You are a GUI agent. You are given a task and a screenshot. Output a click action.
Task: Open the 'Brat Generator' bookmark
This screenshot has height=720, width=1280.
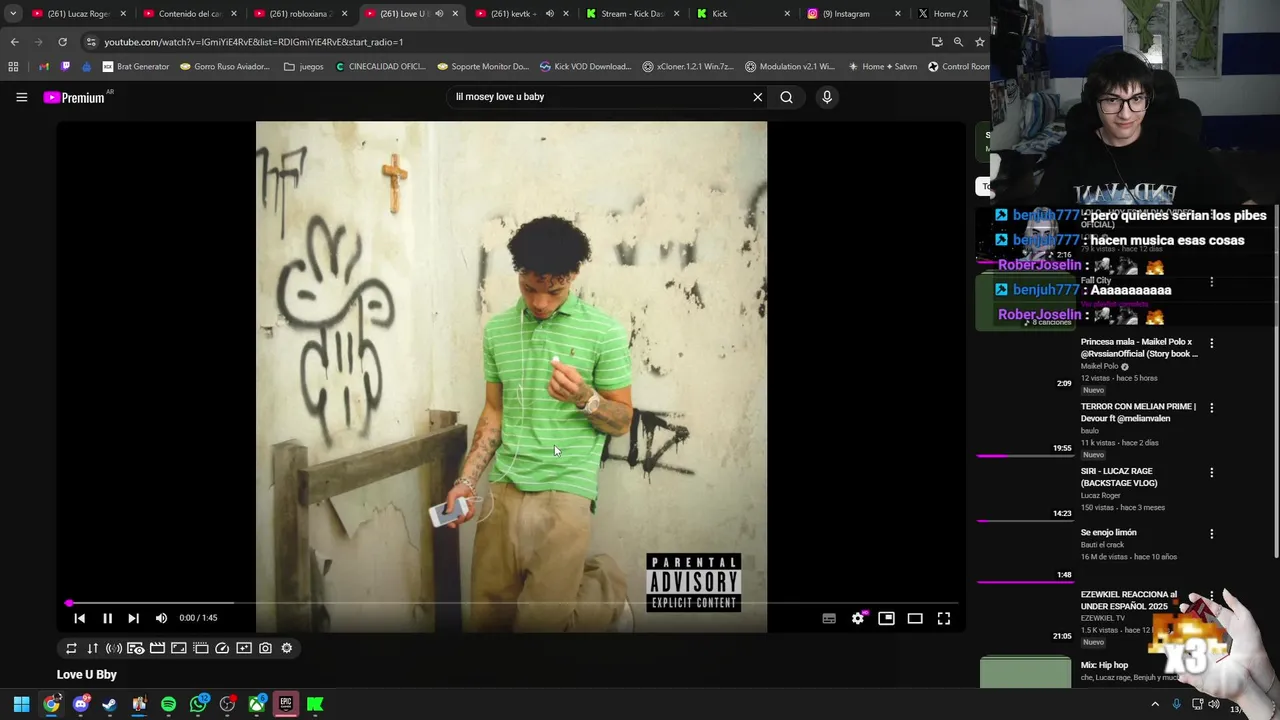click(x=136, y=67)
